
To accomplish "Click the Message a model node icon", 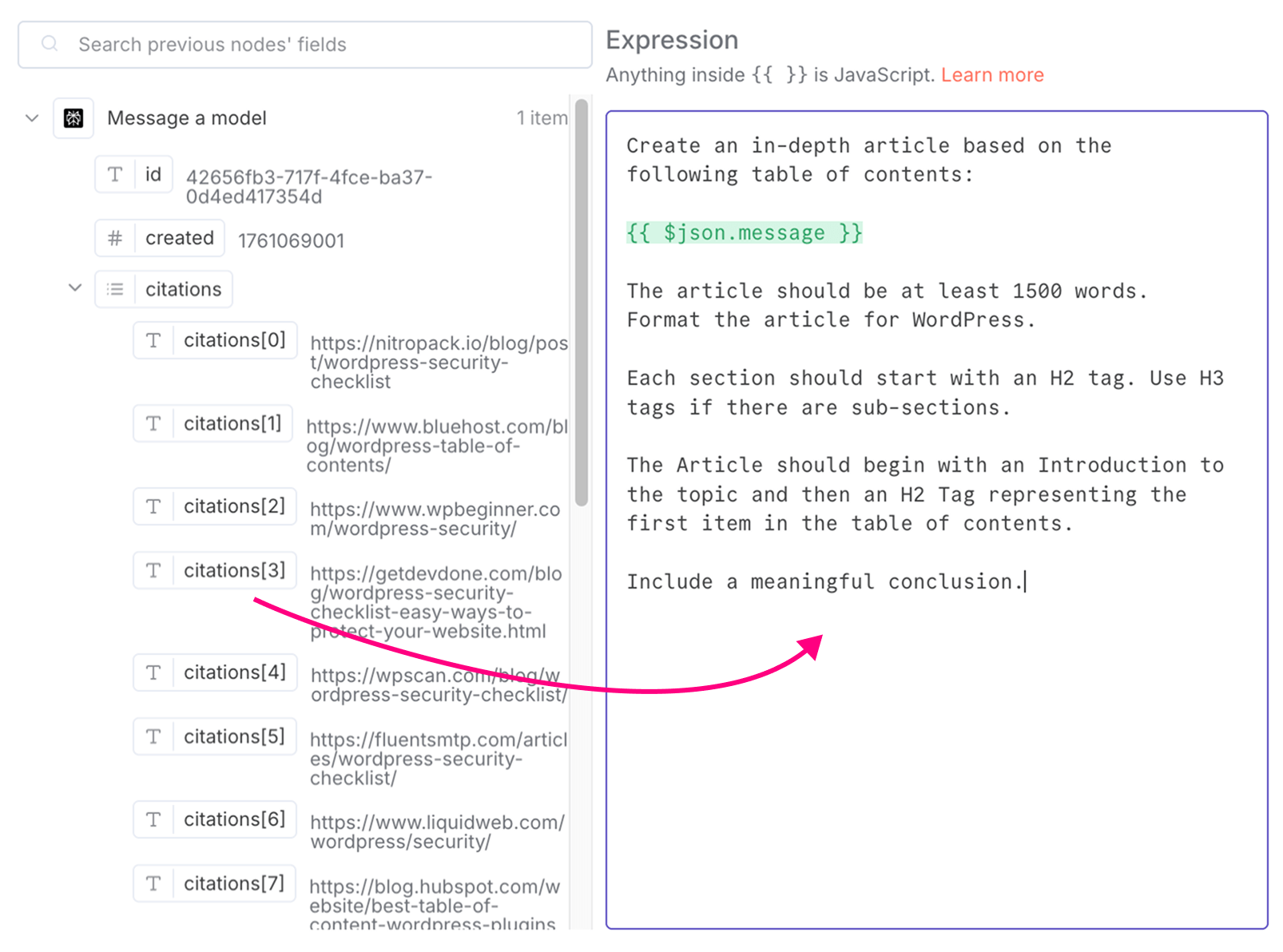I will click(73, 118).
